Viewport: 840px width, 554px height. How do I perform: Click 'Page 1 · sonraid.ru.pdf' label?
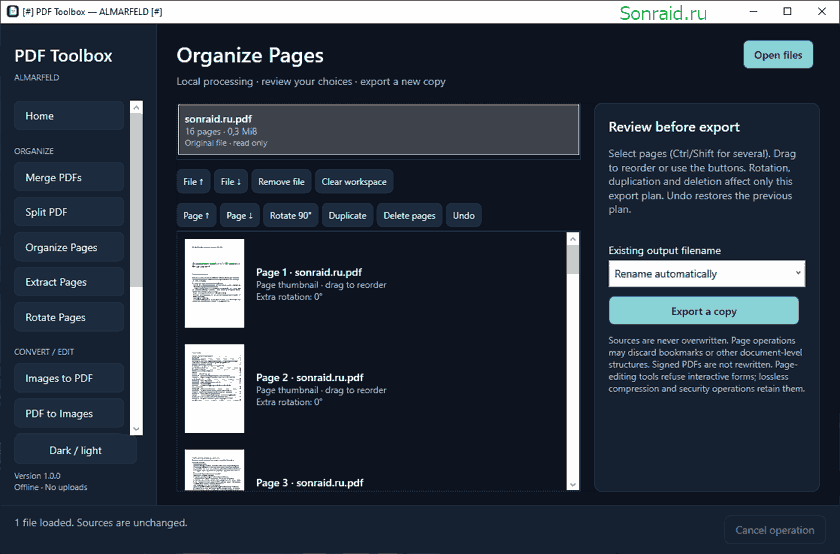[x=309, y=272]
